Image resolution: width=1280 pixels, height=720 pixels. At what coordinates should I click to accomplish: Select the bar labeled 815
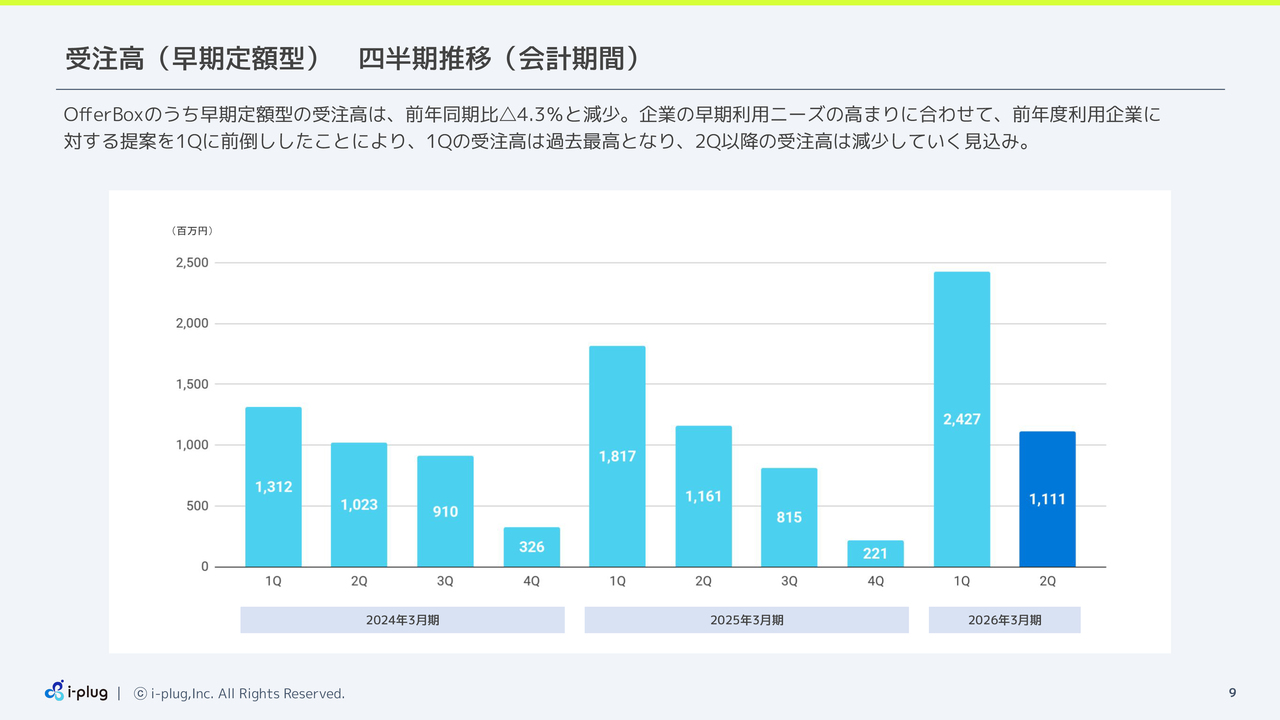pyautogui.click(x=789, y=517)
